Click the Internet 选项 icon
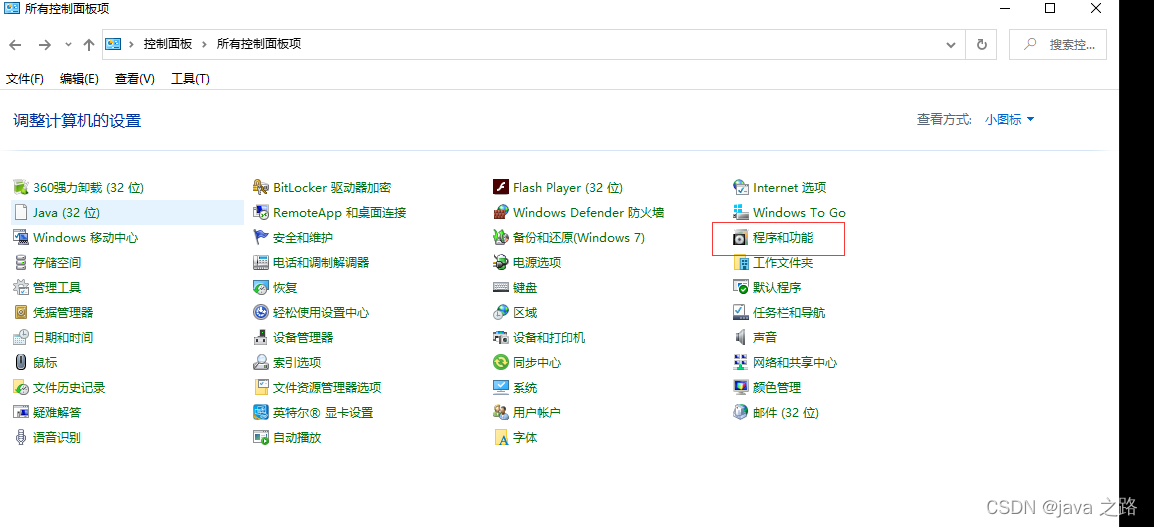Image resolution: width=1154 pixels, height=527 pixels. (740, 188)
